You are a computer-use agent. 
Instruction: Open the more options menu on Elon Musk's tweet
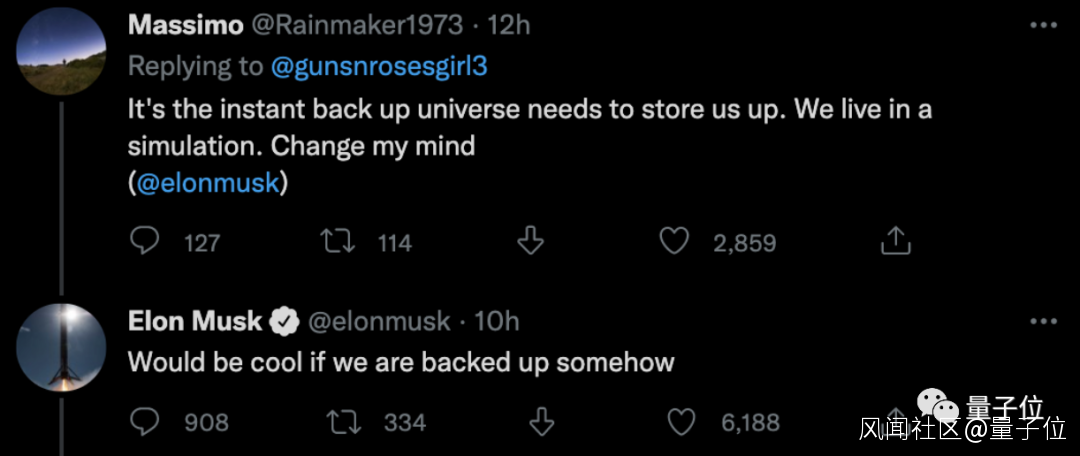1043,321
